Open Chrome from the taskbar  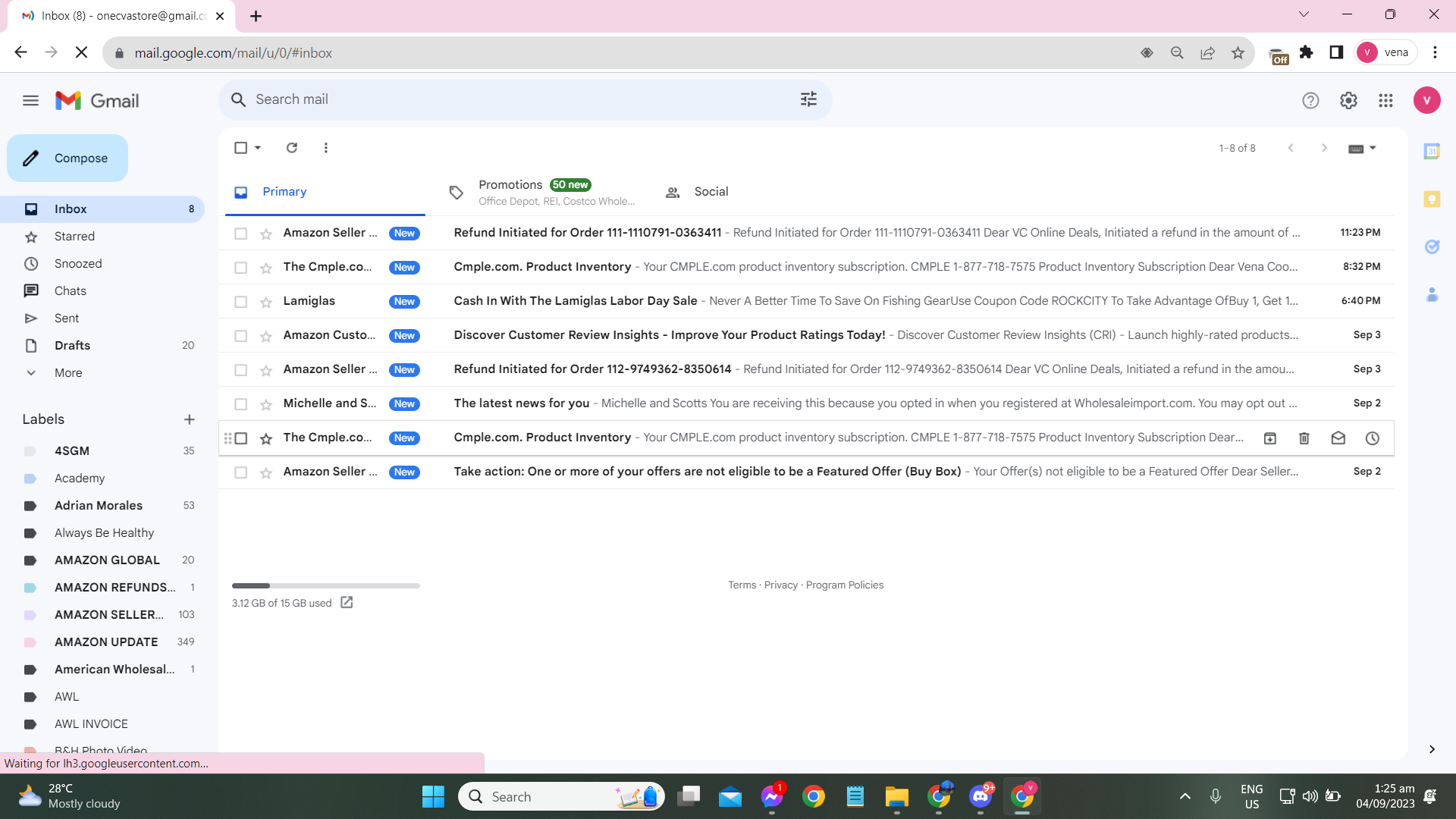(x=814, y=796)
